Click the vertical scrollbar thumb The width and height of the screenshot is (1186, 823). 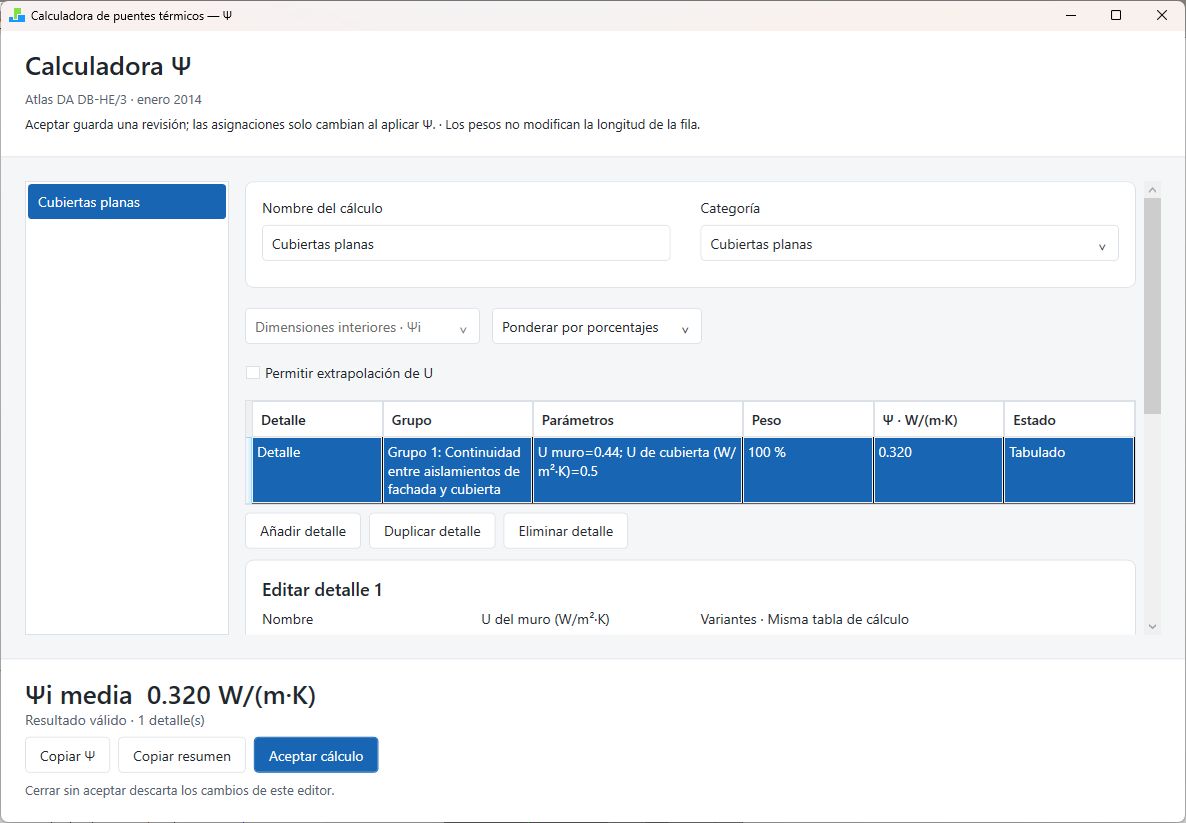(x=1153, y=306)
